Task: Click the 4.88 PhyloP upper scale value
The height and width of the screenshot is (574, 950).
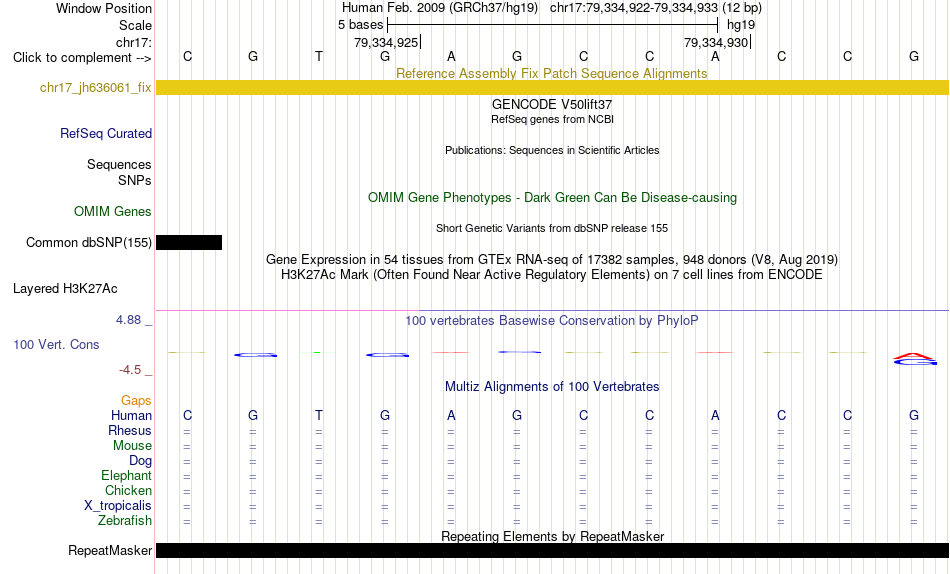Action: click(128, 320)
